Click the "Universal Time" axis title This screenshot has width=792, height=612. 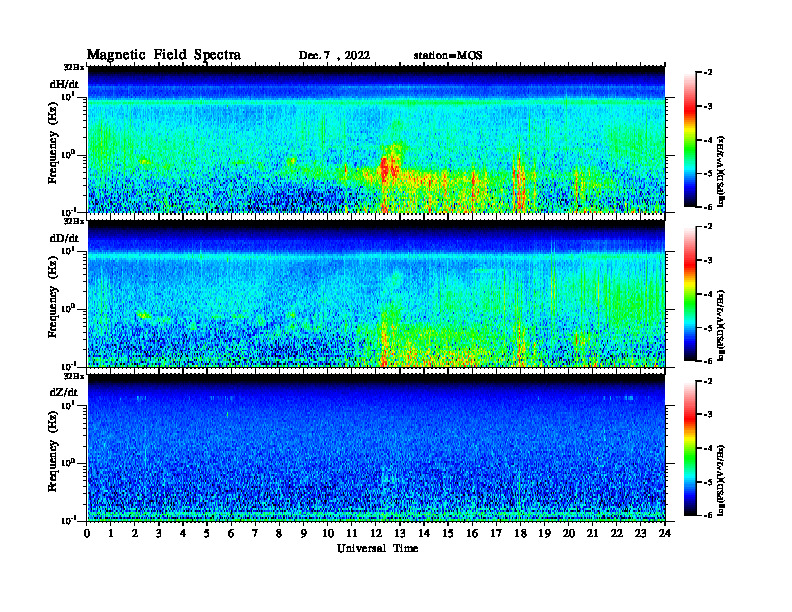(377, 548)
